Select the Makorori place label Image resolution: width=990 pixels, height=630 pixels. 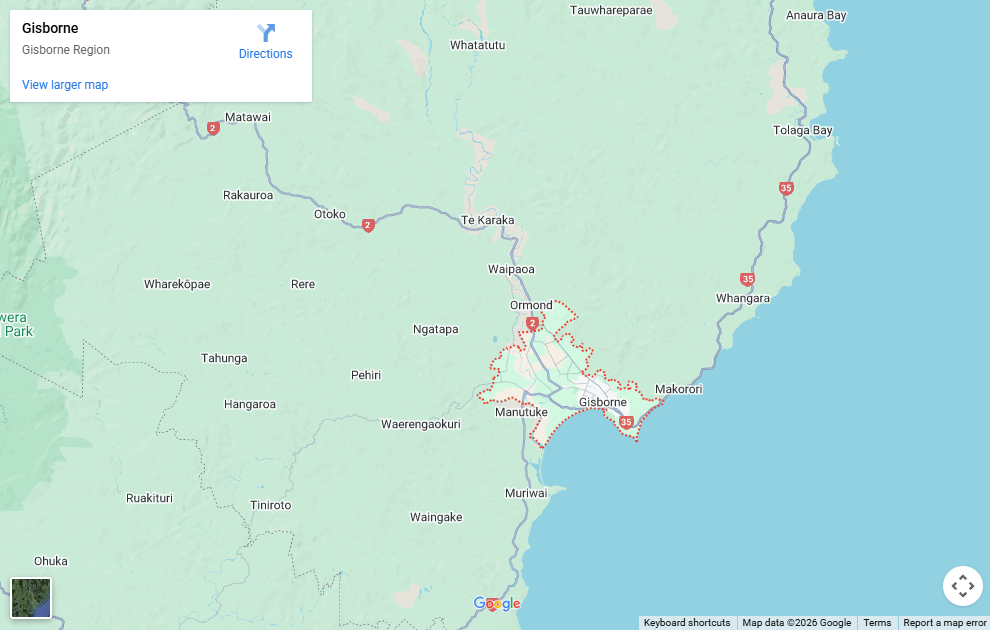(678, 389)
